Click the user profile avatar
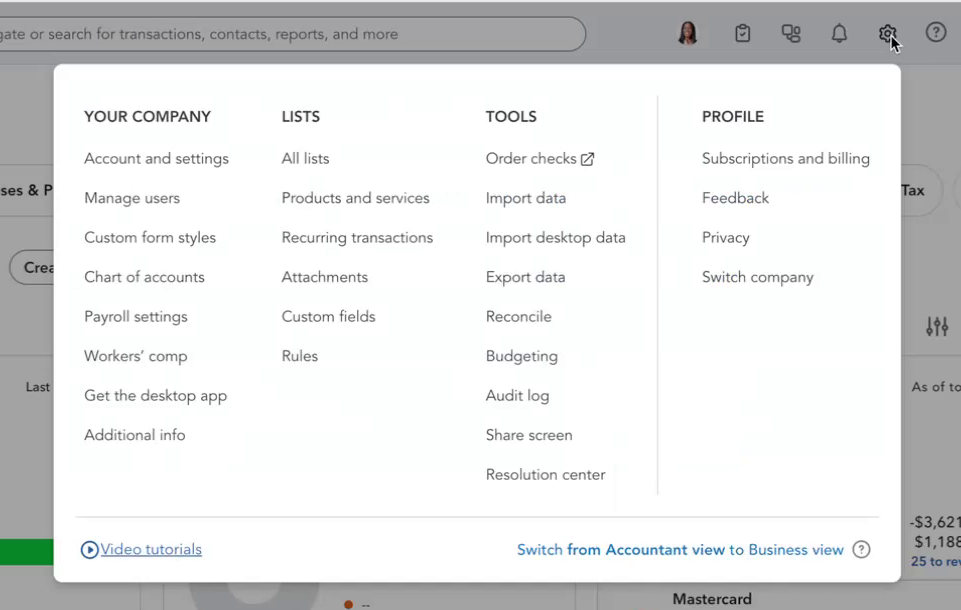Viewport: 961px width, 610px height. click(688, 33)
